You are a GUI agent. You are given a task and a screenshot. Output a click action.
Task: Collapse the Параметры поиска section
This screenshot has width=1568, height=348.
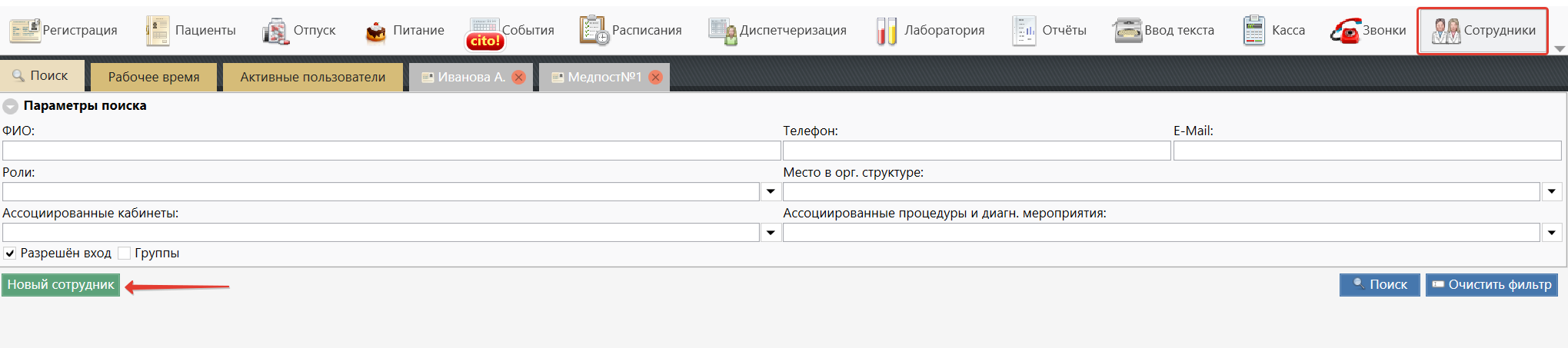[11, 106]
